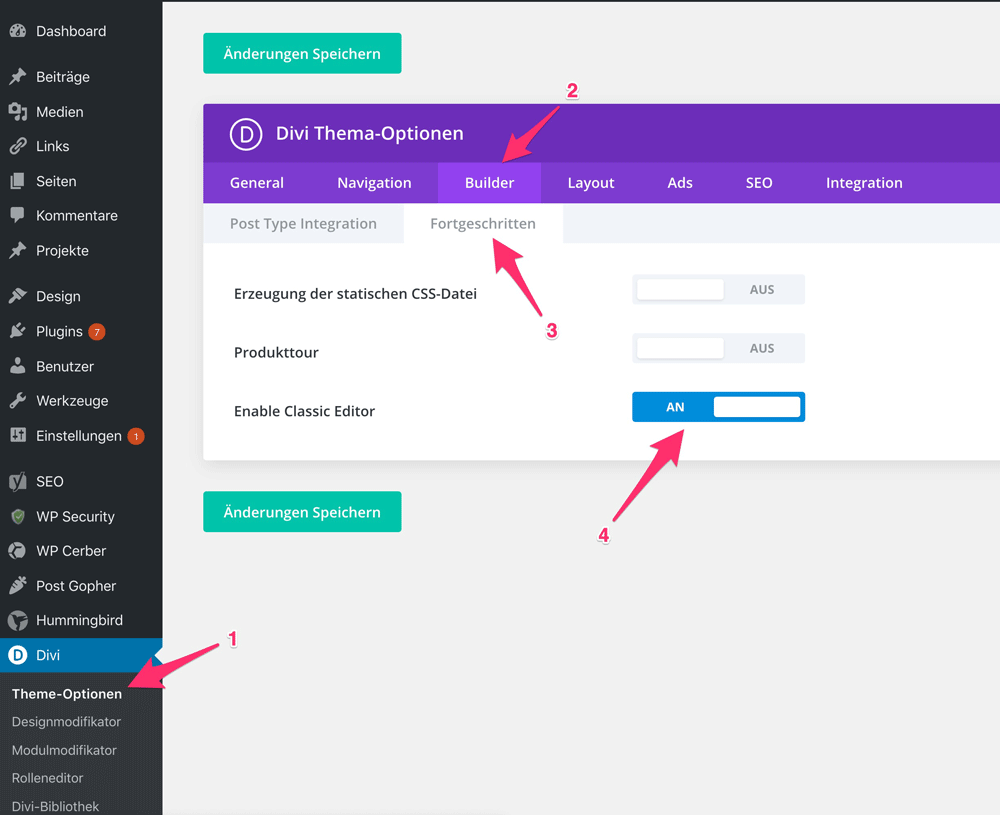Click the Yoast SEO icon in sidebar

(18, 481)
